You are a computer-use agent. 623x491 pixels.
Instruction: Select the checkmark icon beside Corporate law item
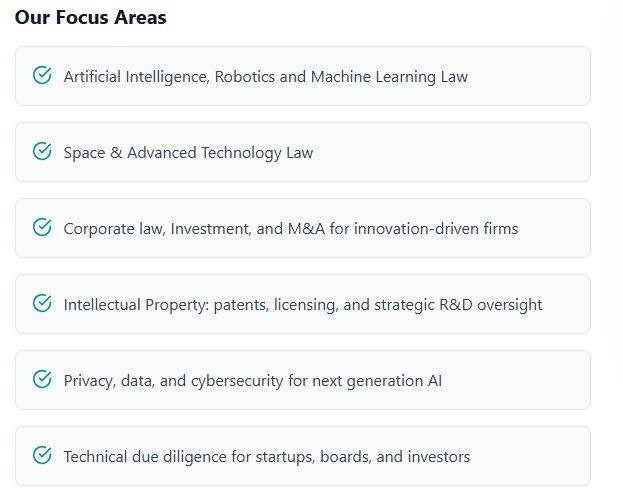click(42, 228)
